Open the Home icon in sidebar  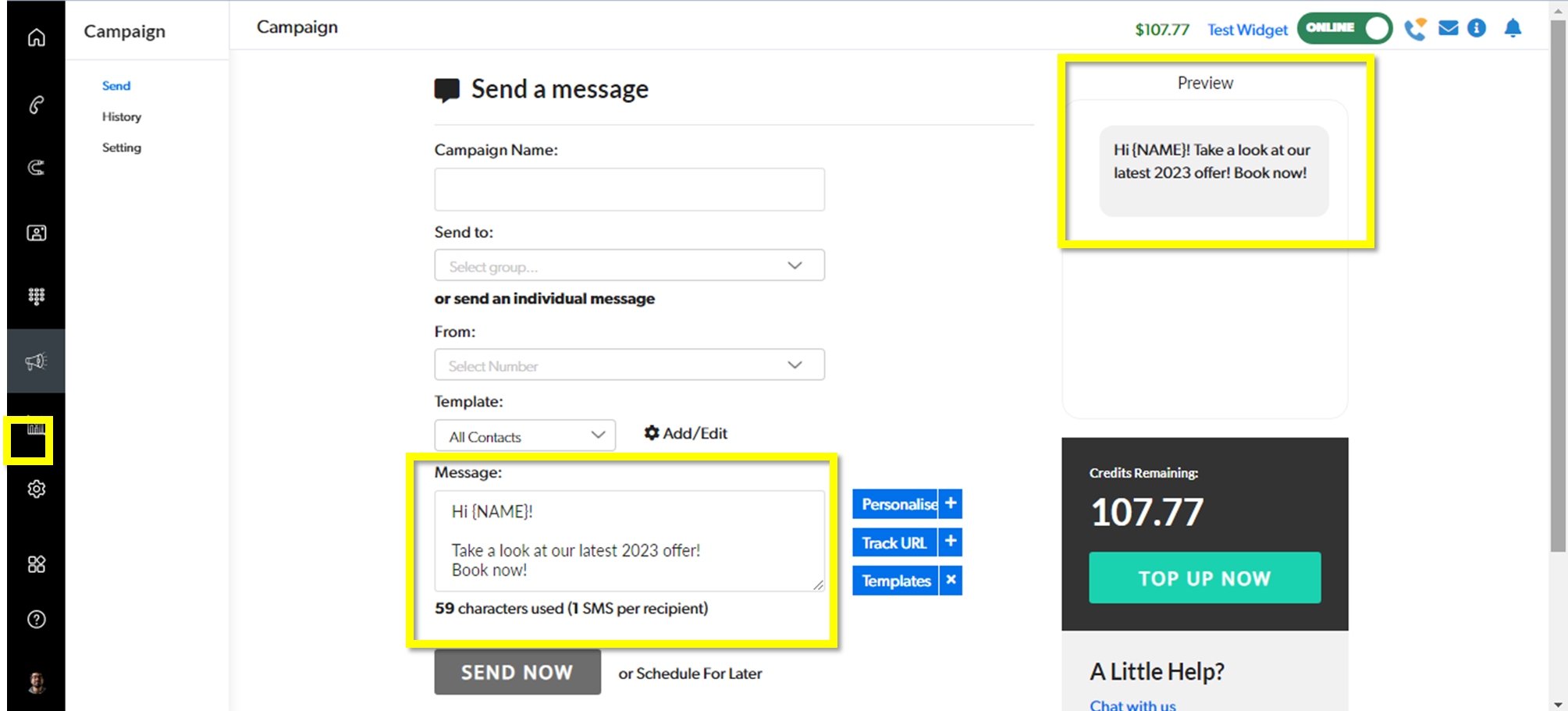tap(36, 37)
